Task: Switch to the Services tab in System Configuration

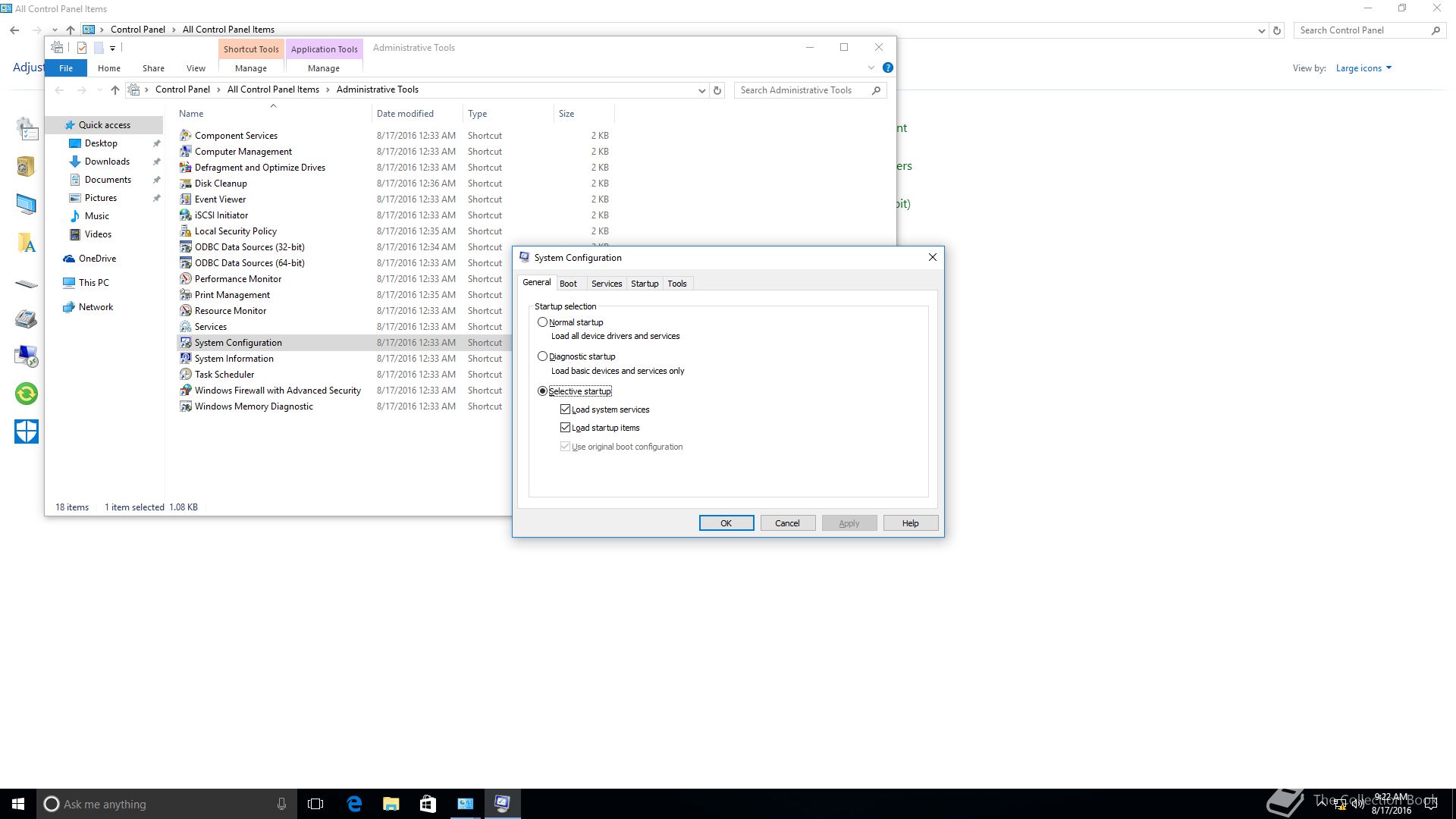Action: [607, 284]
